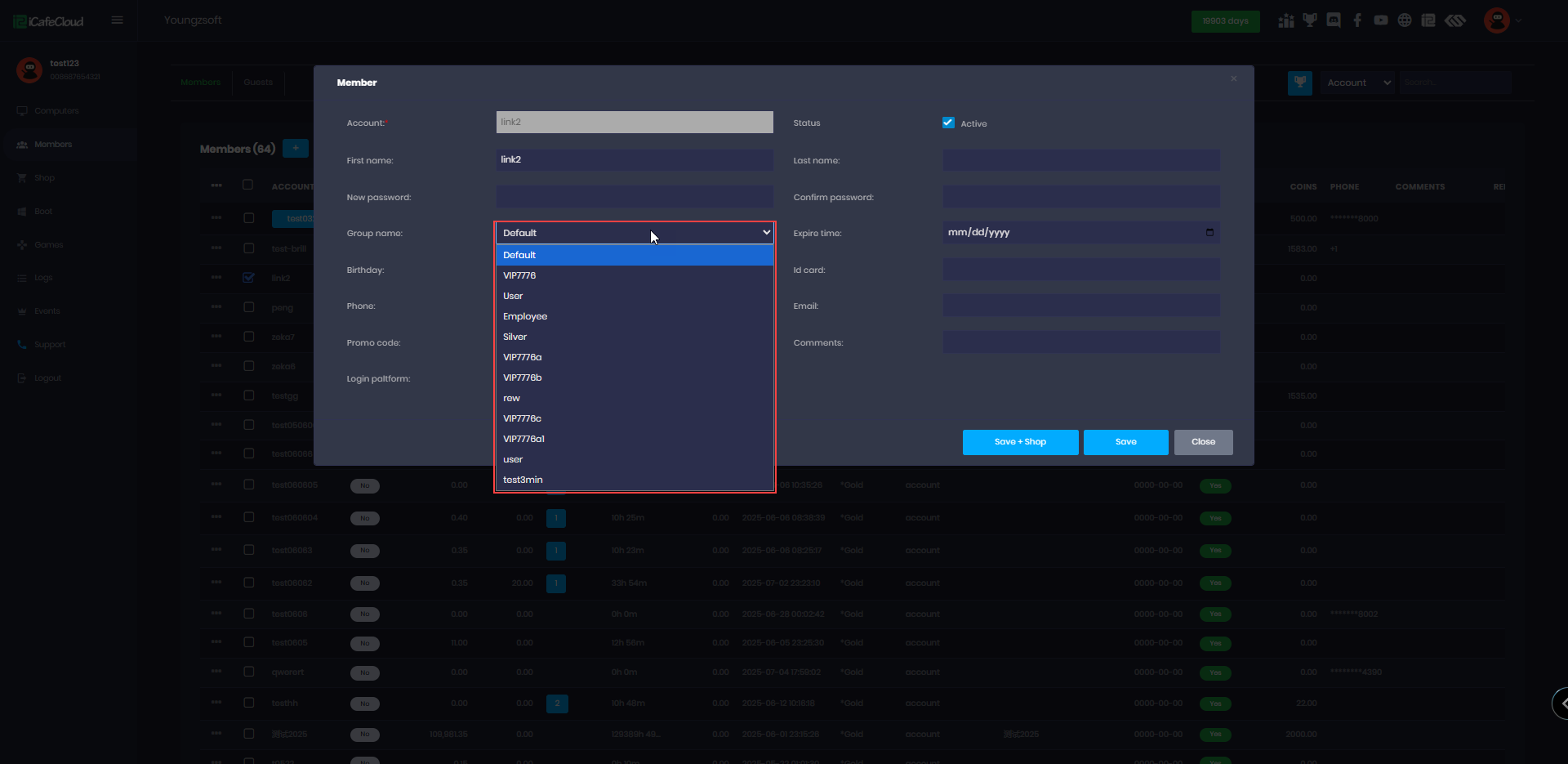Click the Facebook icon in top bar
Viewport: 1568px width, 764px height.
(x=1357, y=20)
